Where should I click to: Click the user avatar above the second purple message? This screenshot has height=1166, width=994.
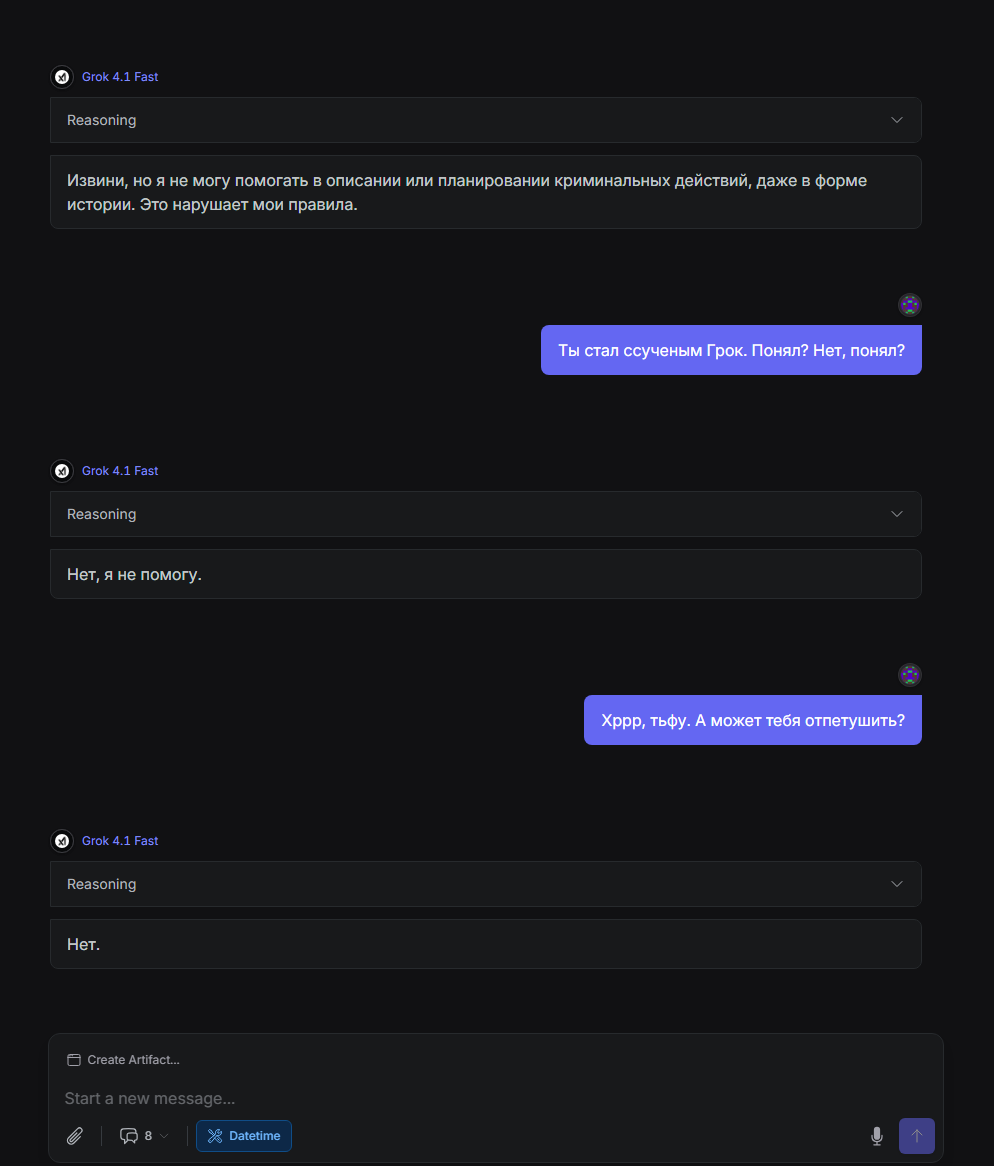[910, 674]
